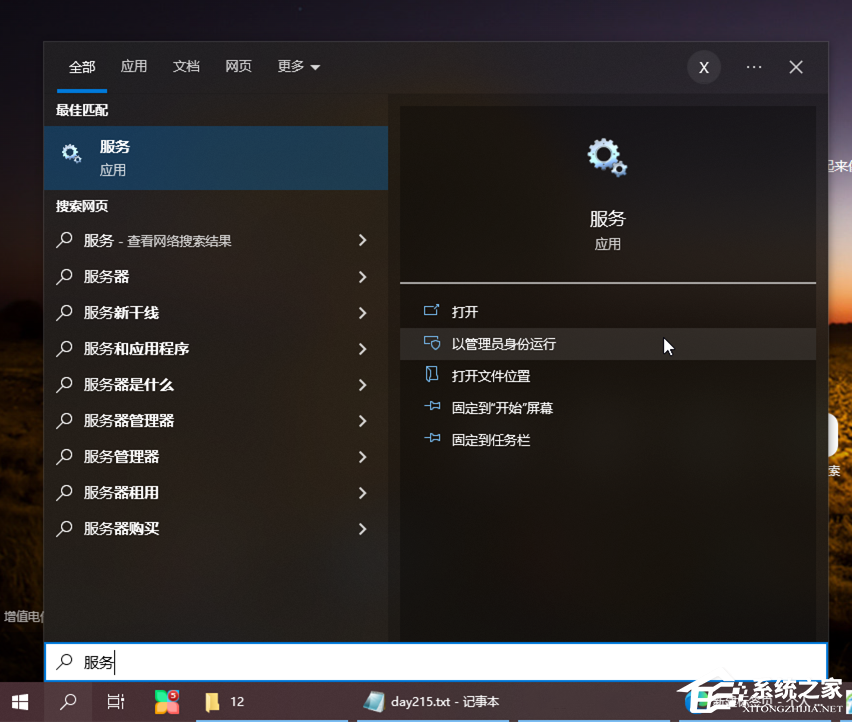Expand arrow for 服务和应用程序
The height and width of the screenshot is (722, 852).
click(x=362, y=349)
